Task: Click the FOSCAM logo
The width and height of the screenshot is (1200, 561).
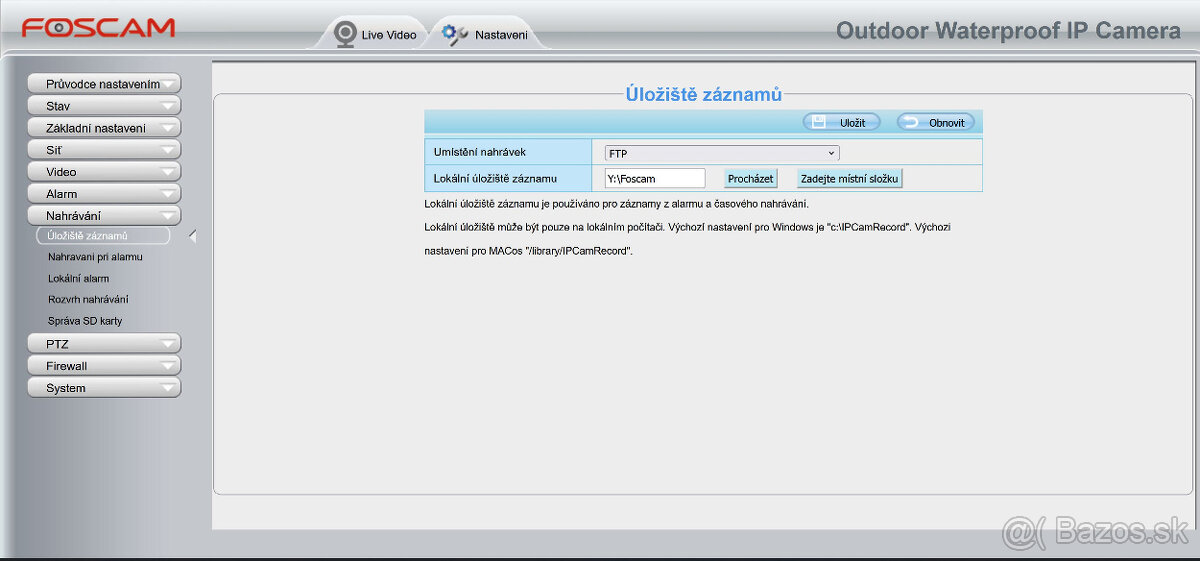Action: [x=98, y=28]
